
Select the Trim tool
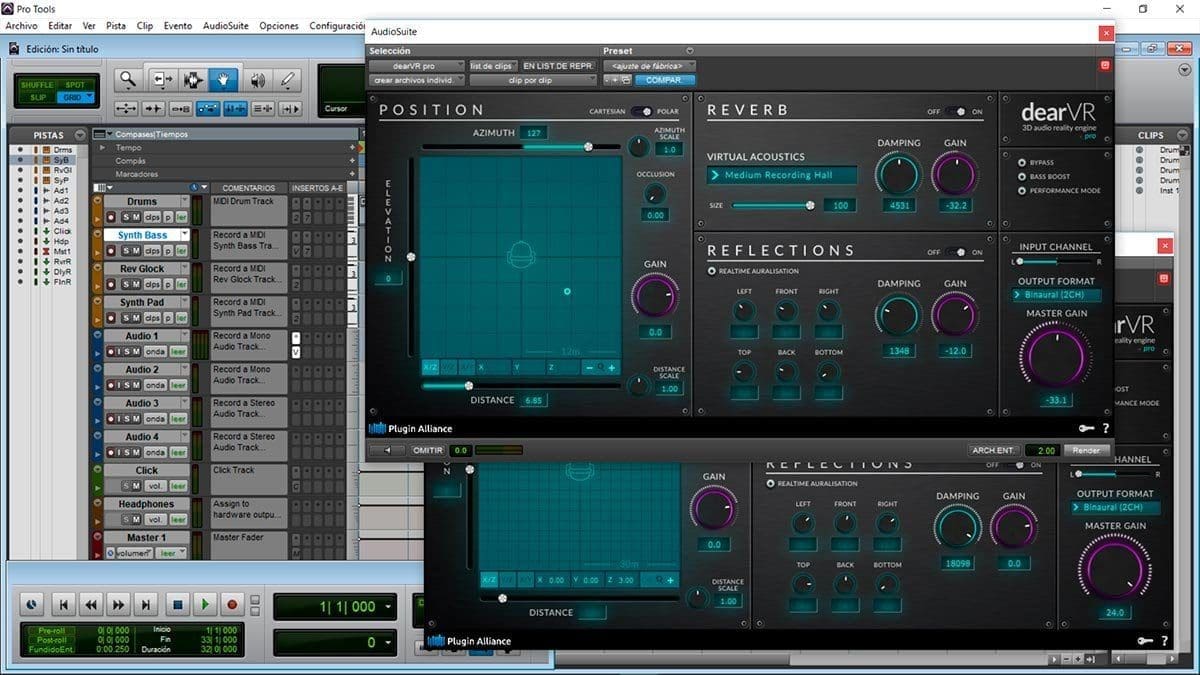click(162, 80)
